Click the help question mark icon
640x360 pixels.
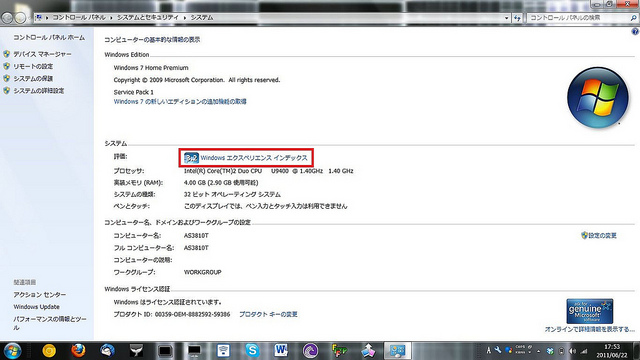tap(635, 31)
